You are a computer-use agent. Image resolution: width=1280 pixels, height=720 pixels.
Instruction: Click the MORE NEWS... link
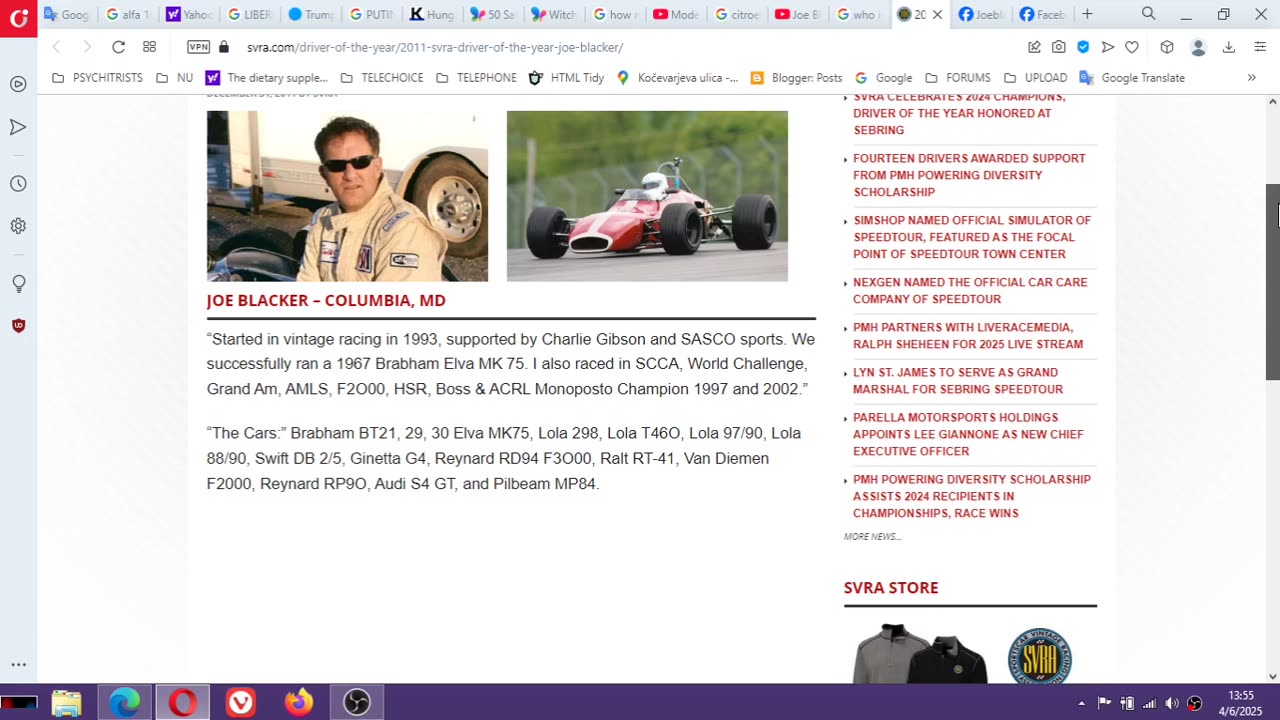click(872, 537)
